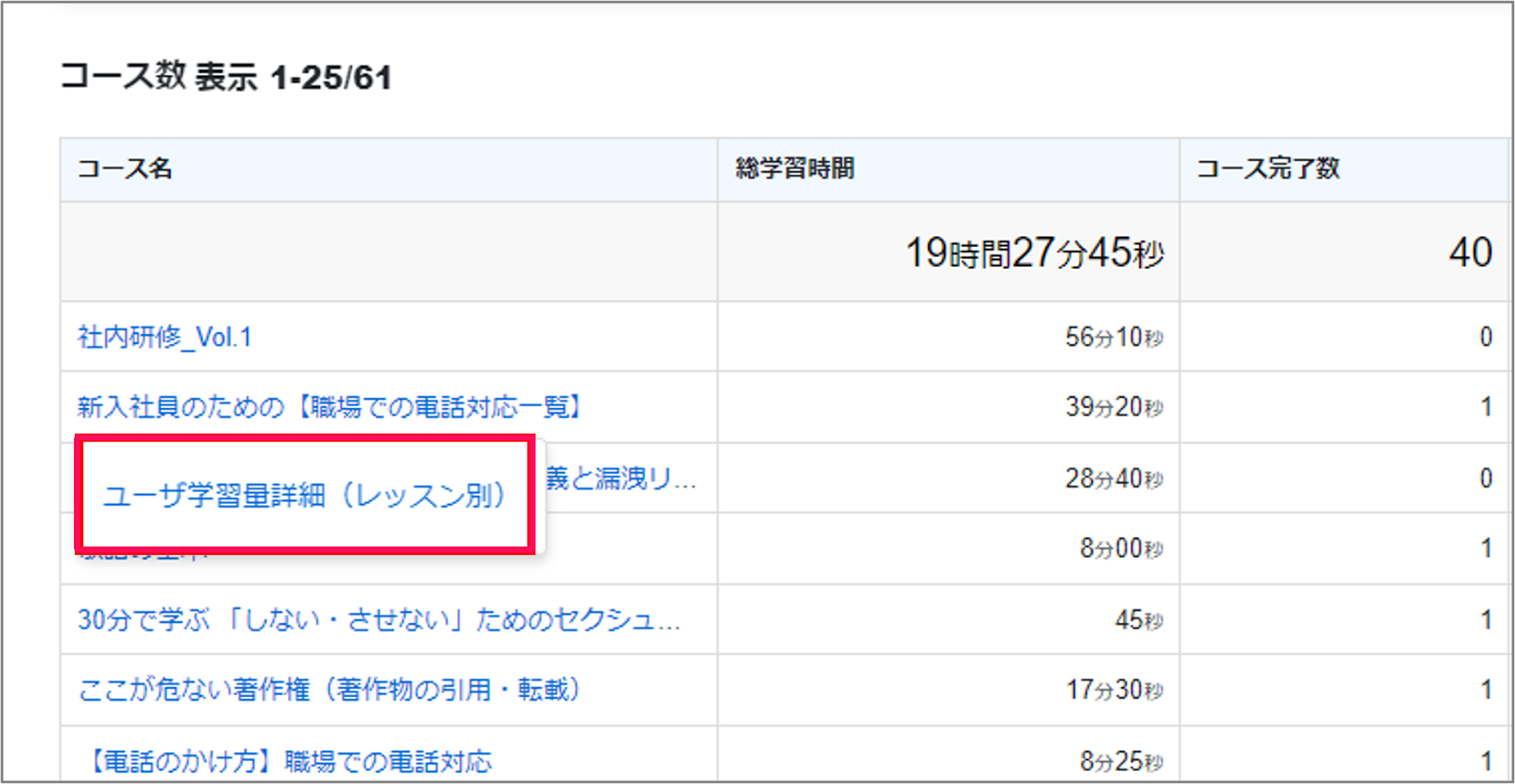Viewport: 1515px width, 784px height.
Task: Click the コース数 表示 1-25/61 heading
Action: (226, 77)
